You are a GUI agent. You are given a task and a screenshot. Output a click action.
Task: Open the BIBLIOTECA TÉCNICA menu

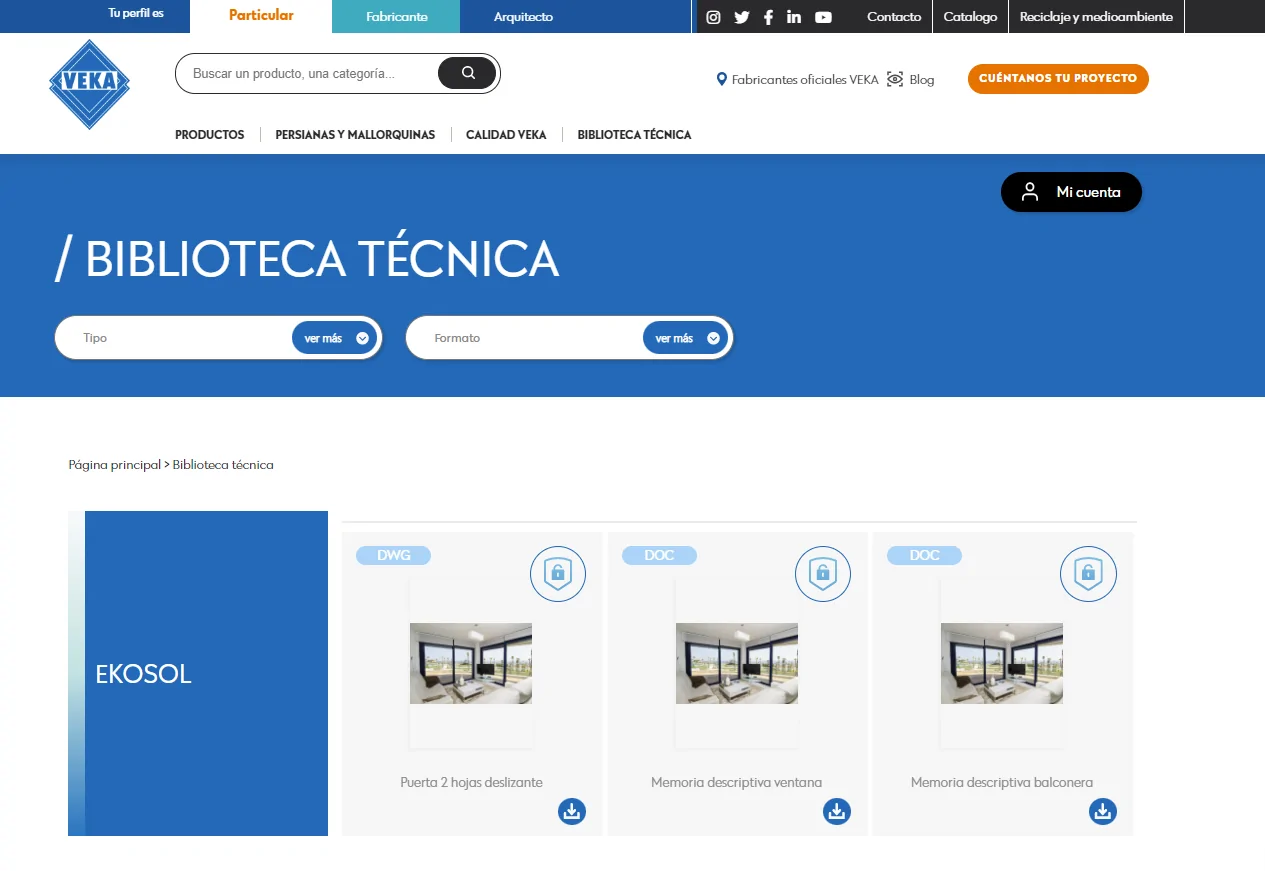coord(634,135)
